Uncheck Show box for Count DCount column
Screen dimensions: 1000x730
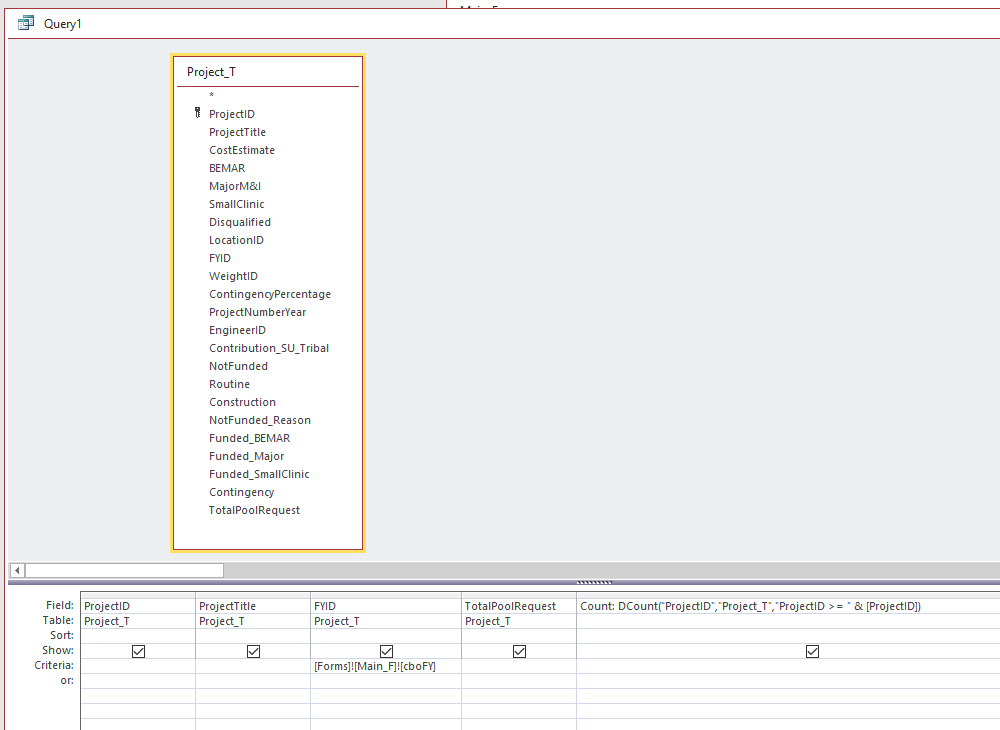click(812, 651)
